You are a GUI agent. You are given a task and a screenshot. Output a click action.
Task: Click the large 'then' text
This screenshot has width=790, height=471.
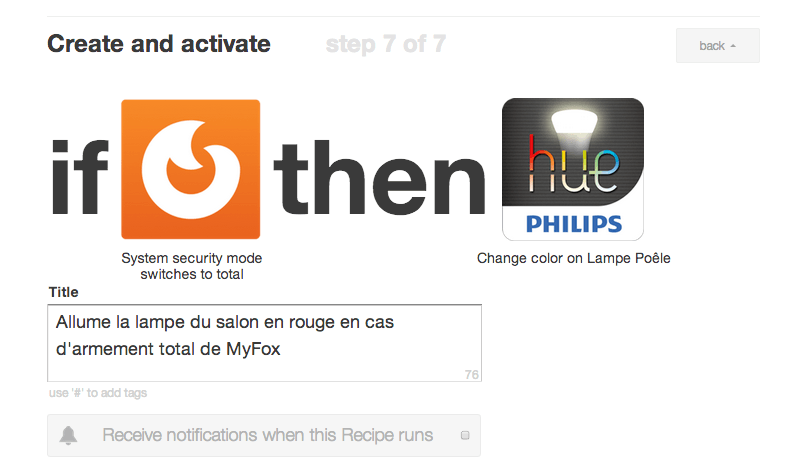click(x=379, y=177)
